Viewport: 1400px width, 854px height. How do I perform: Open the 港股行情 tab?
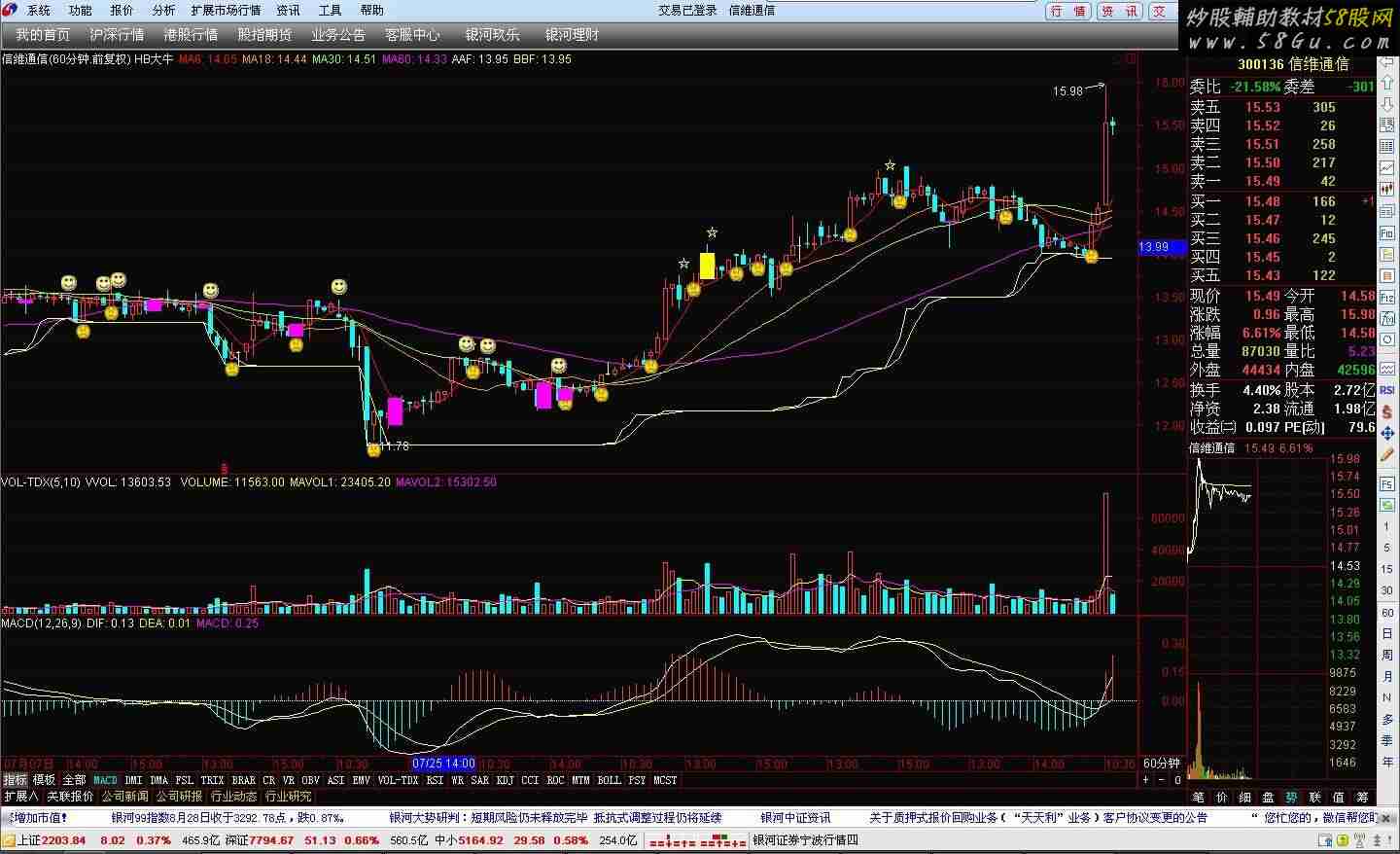[191, 35]
